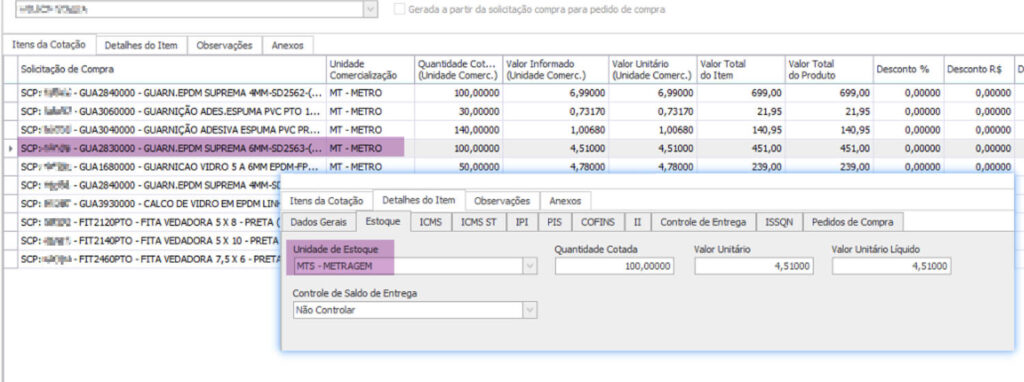Switch to the Detalhes do Item tab at top
The width and height of the screenshot is (1024, 382).
point(142,45)
